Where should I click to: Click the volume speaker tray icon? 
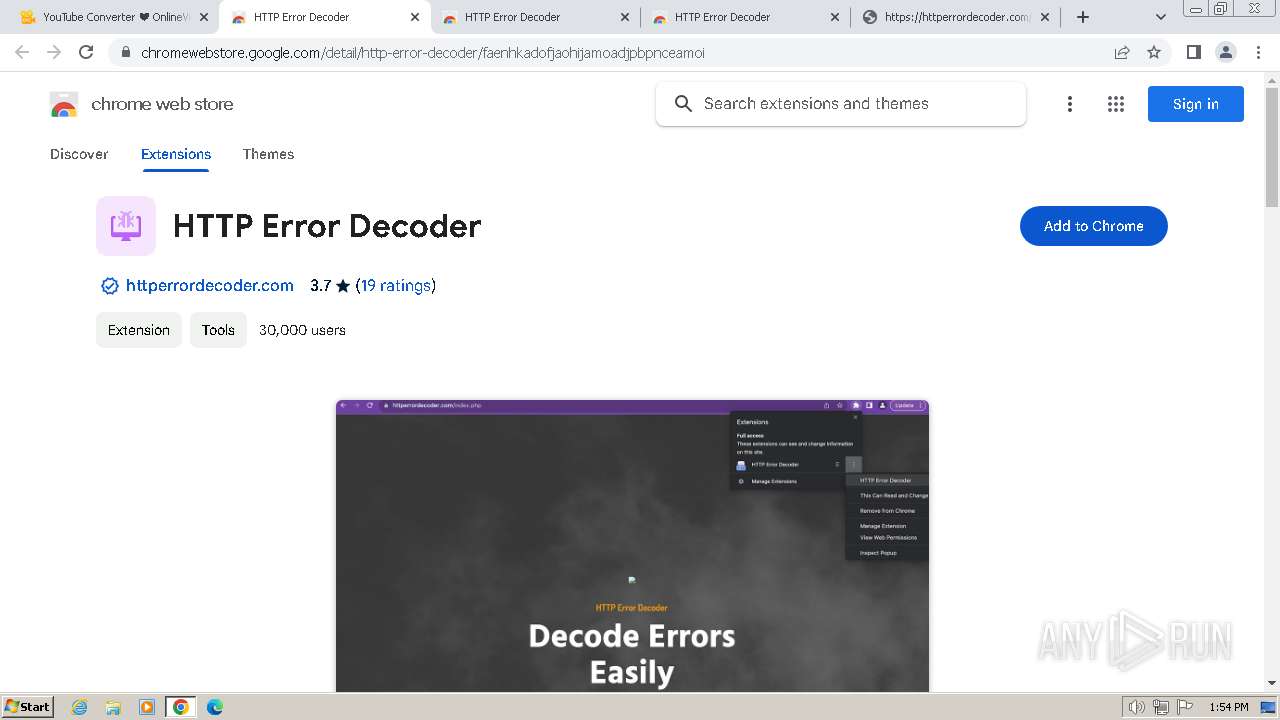[x=1137, y=707]
